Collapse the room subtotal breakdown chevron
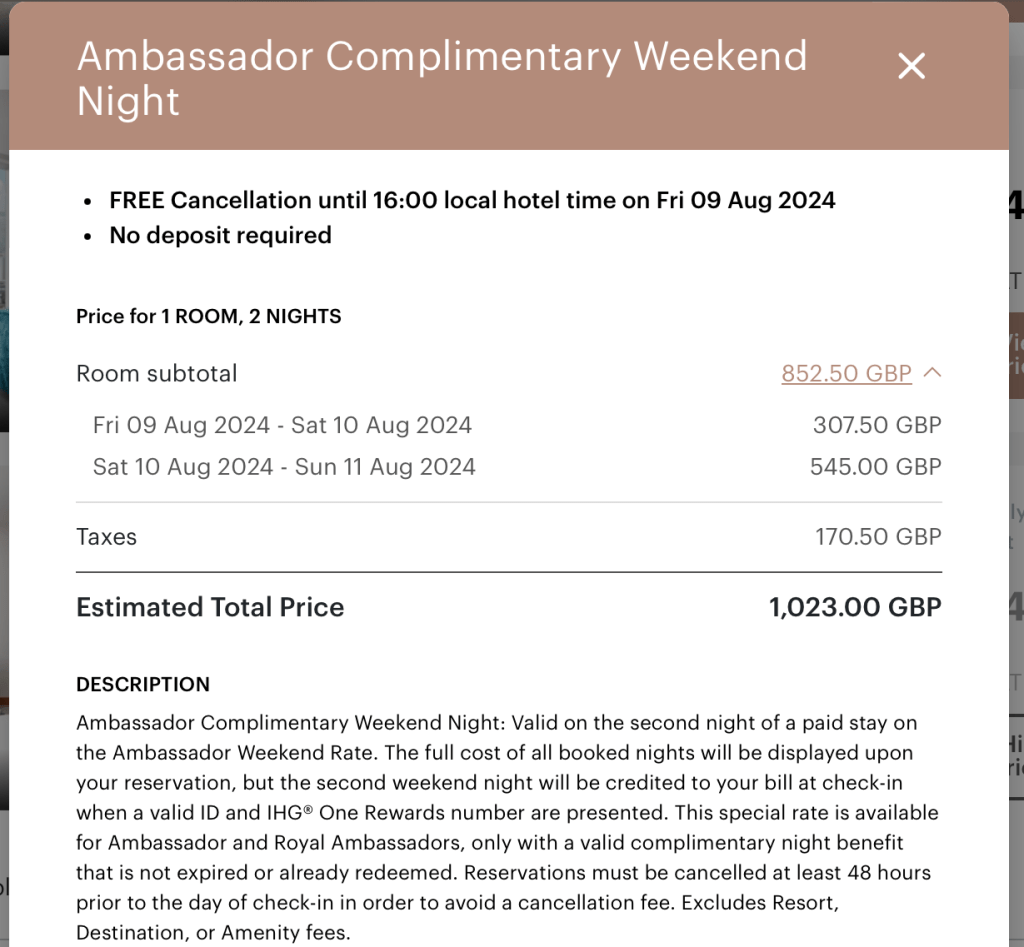The image size is (1024, 947). click(932, 373)
